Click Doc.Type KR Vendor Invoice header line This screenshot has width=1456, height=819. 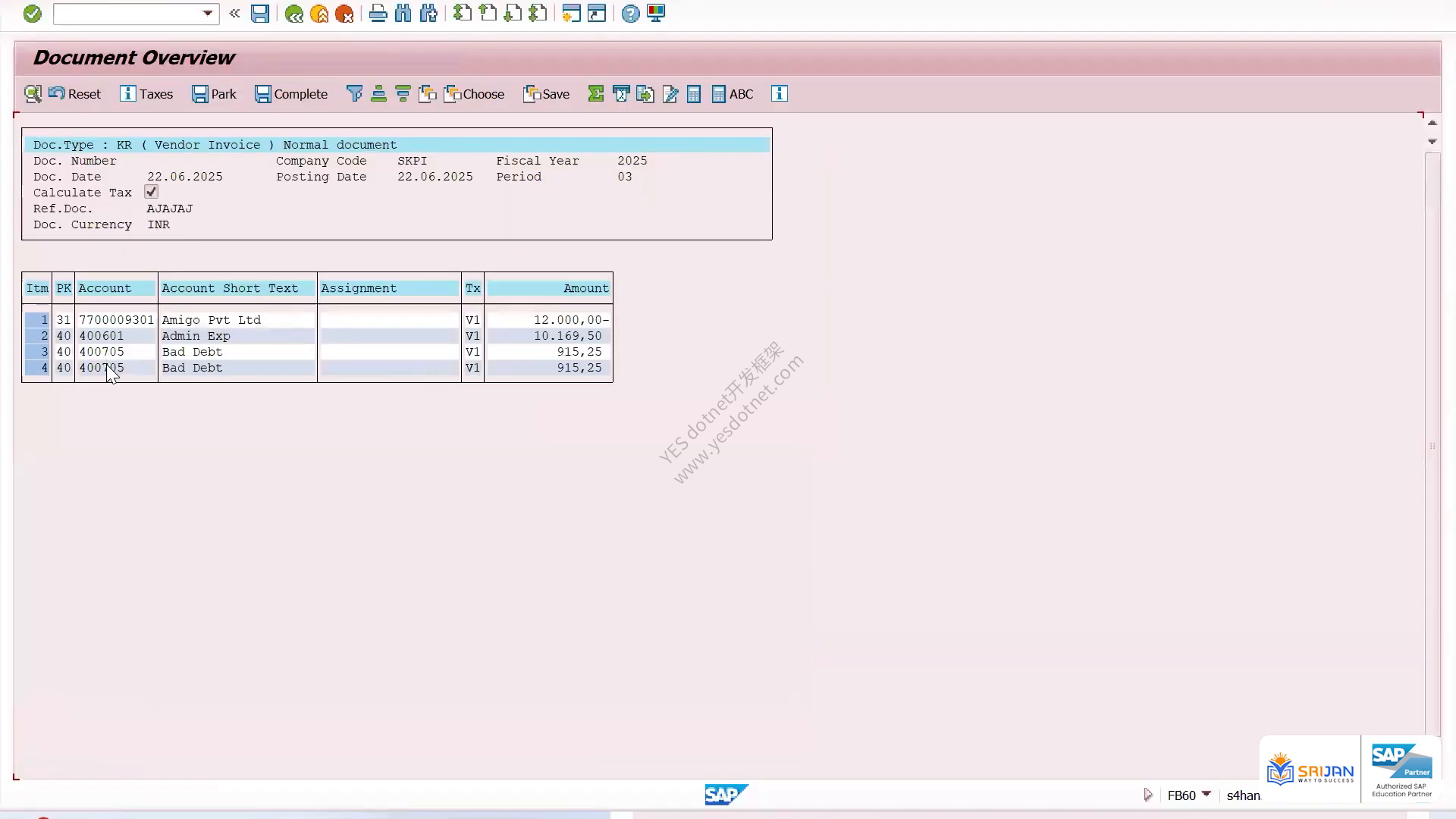click(397, 145)
